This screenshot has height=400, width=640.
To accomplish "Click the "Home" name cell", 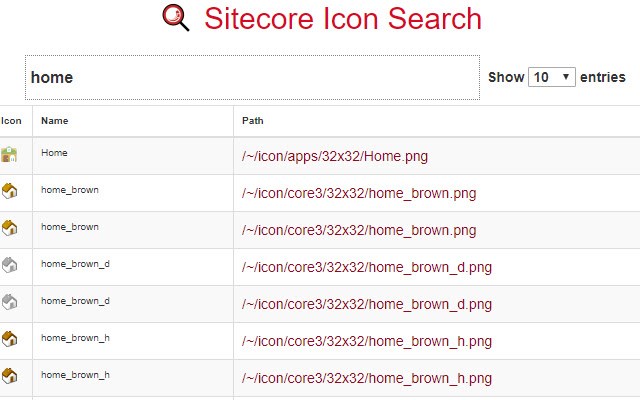I will click(55, 152).
